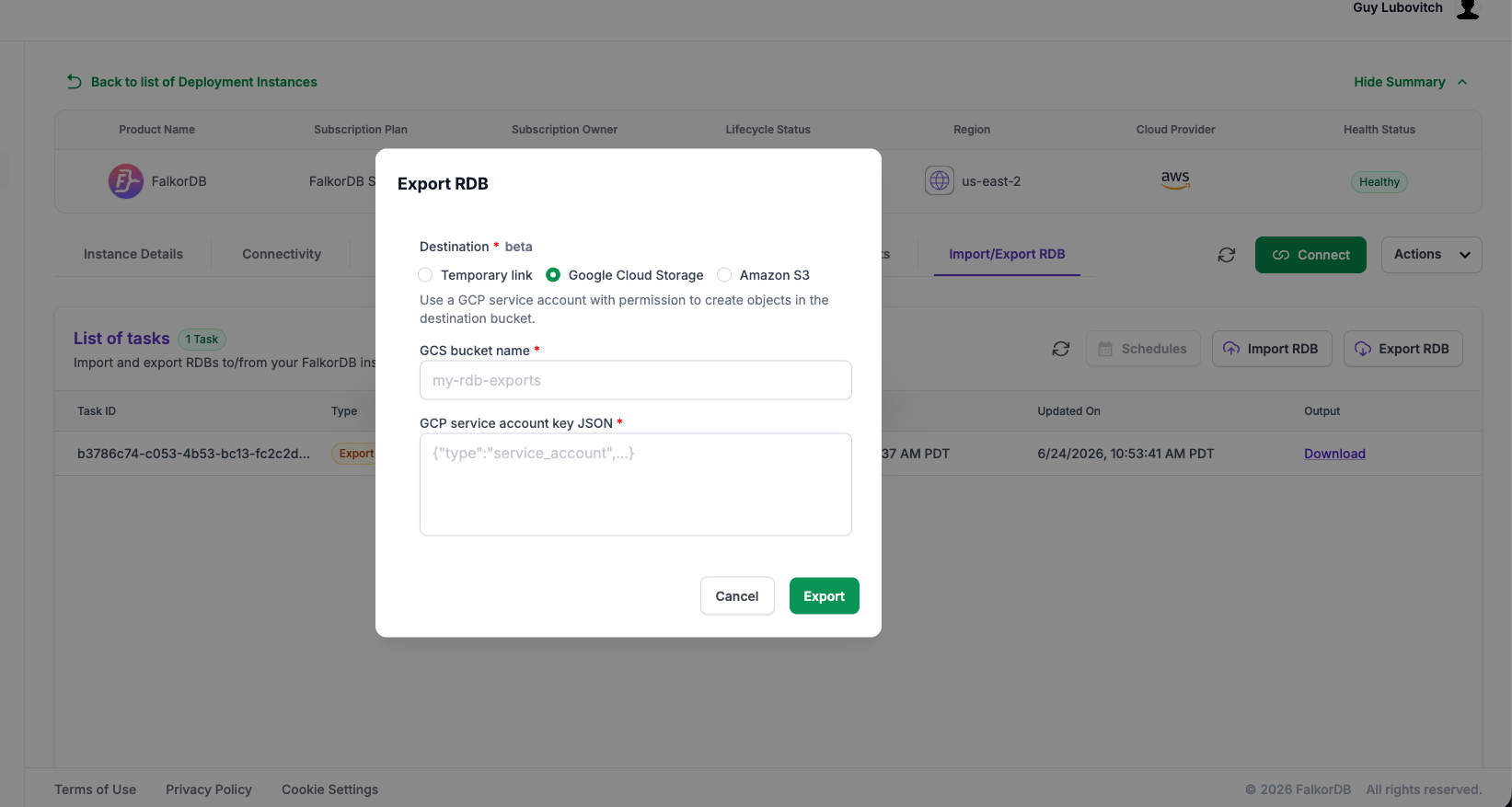Refresh instance using icon beside Connect
The width and height of the screenshot is (1512, 807).
(x=1227, y=255)
